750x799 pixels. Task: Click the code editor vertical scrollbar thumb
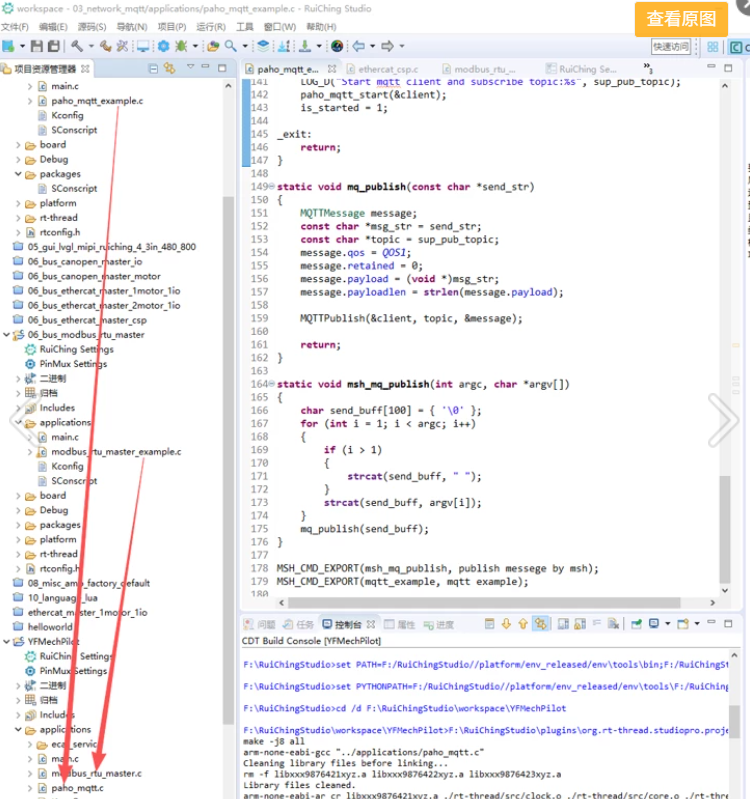[725, 529]
